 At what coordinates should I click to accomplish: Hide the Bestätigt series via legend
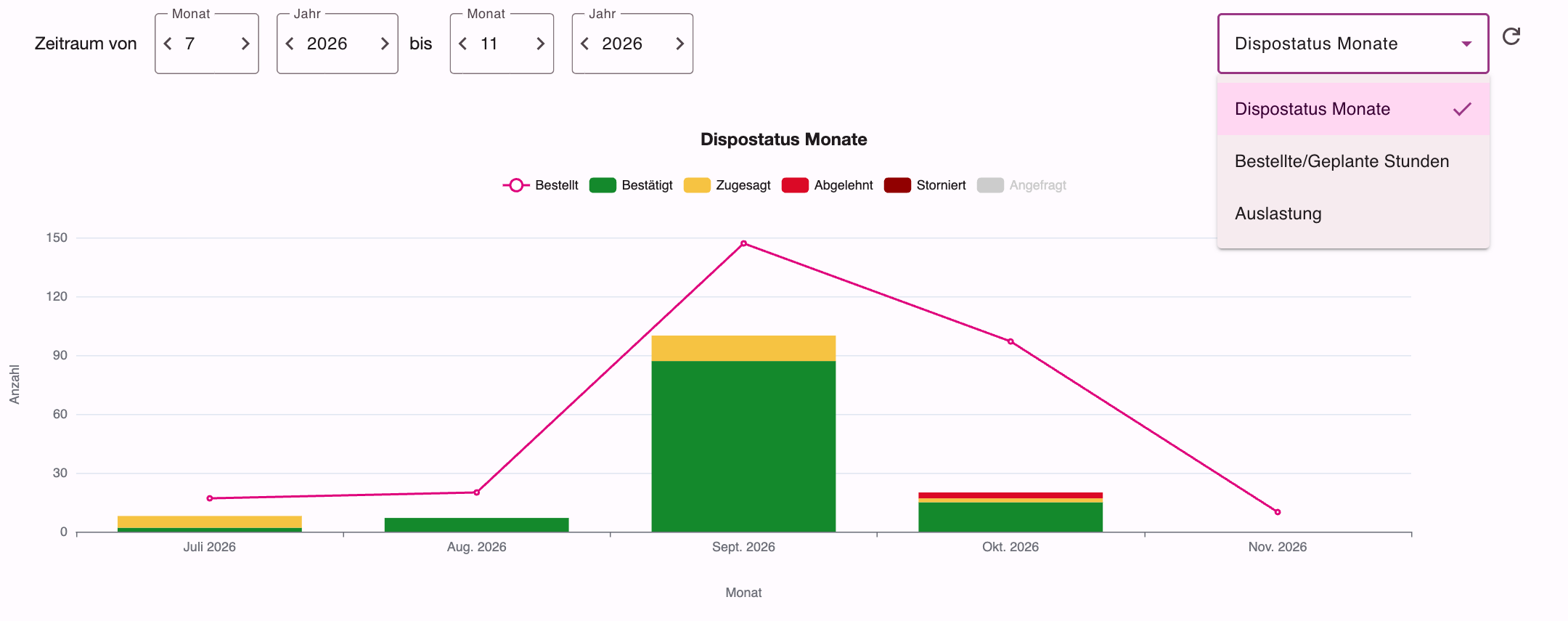point(631,185)
